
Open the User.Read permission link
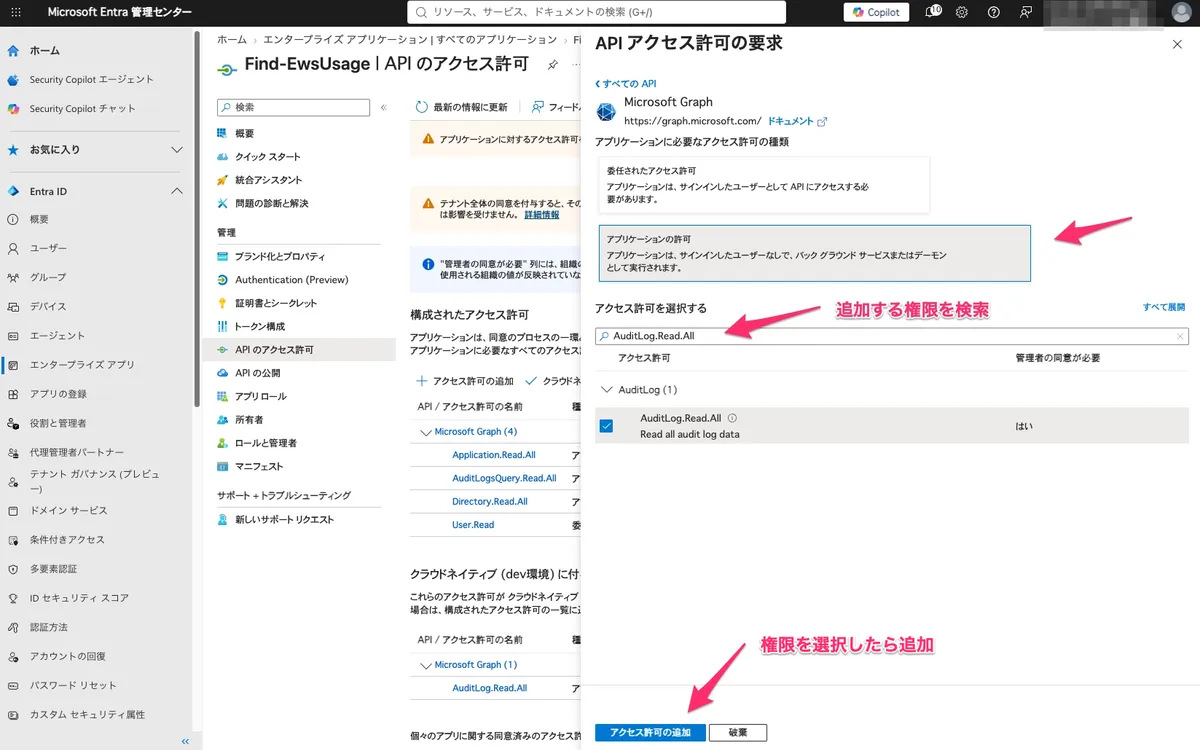click(472, 524)
